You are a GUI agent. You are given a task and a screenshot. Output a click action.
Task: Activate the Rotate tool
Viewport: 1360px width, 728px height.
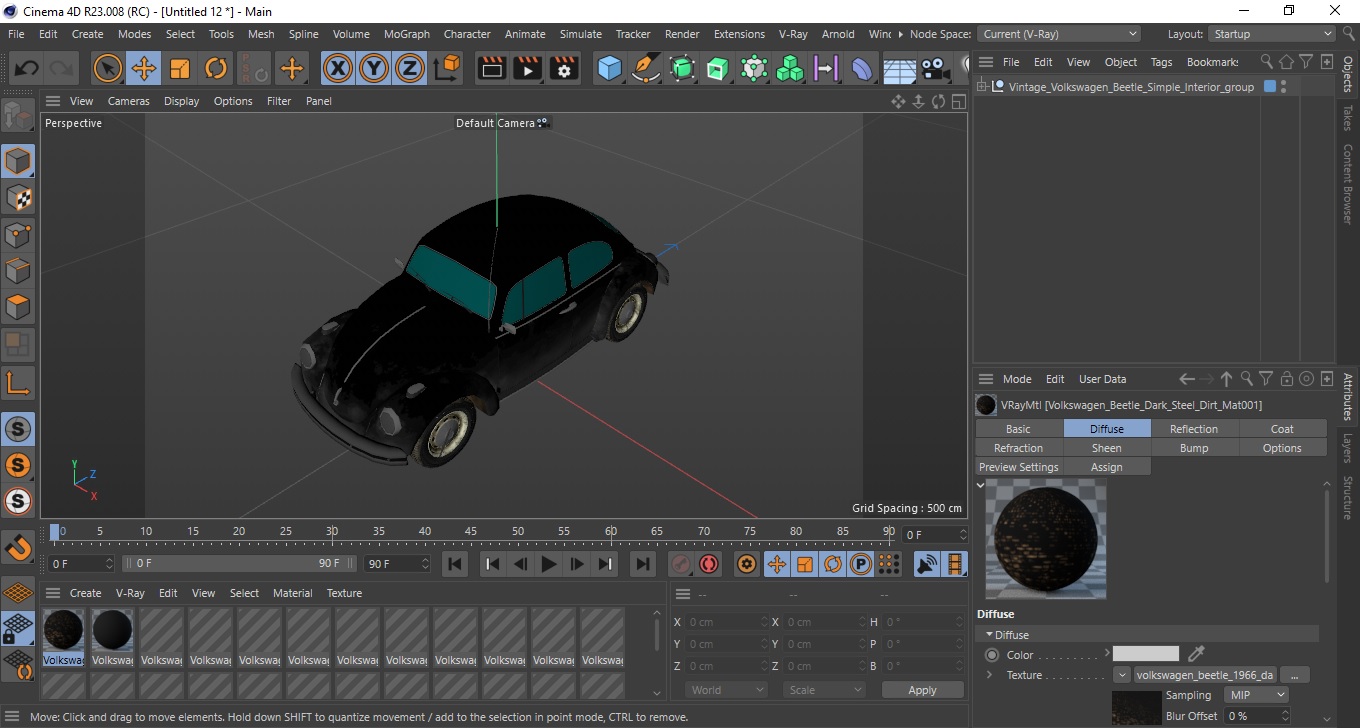point(216,69)
